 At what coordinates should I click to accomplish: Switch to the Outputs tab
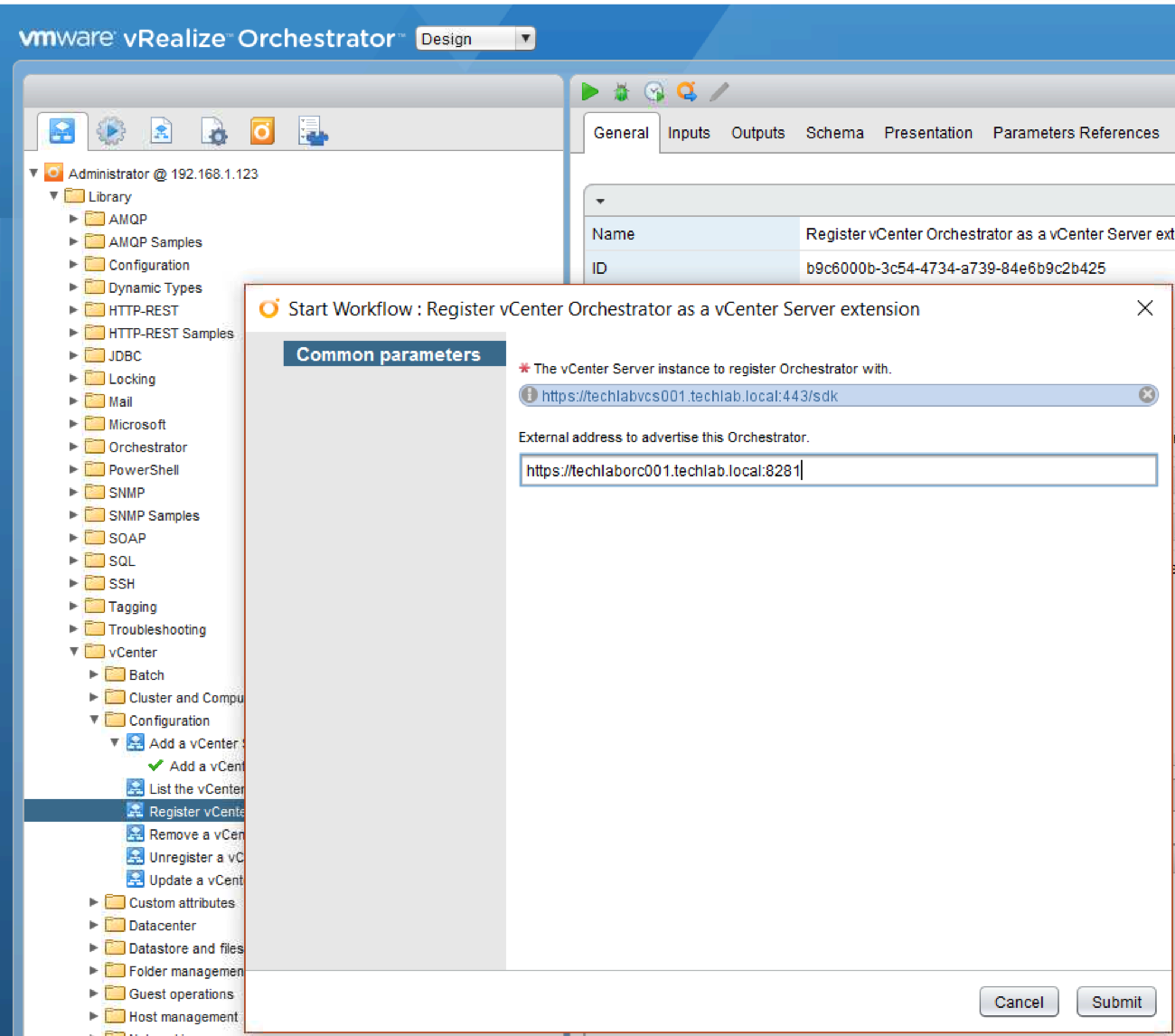pos(757,133)
